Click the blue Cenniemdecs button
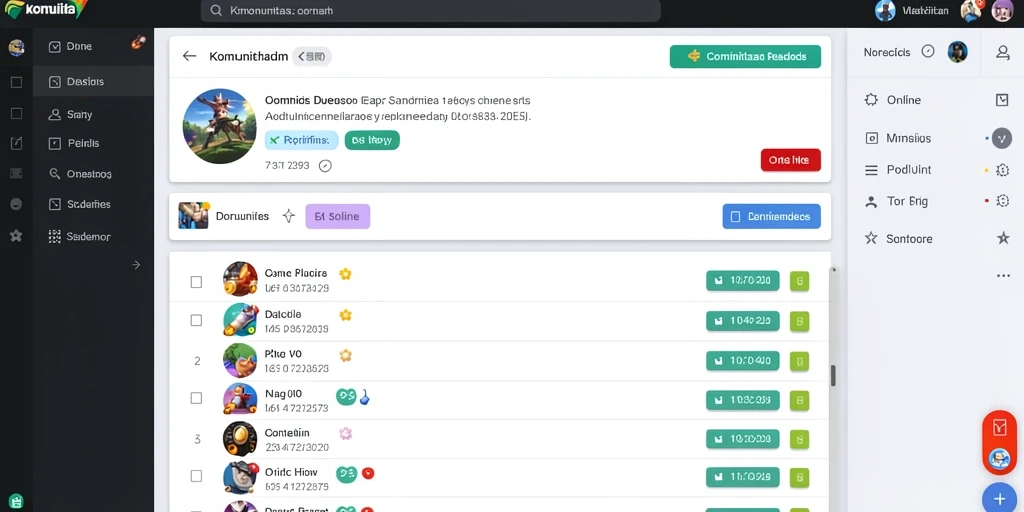 tap(771, 216)
